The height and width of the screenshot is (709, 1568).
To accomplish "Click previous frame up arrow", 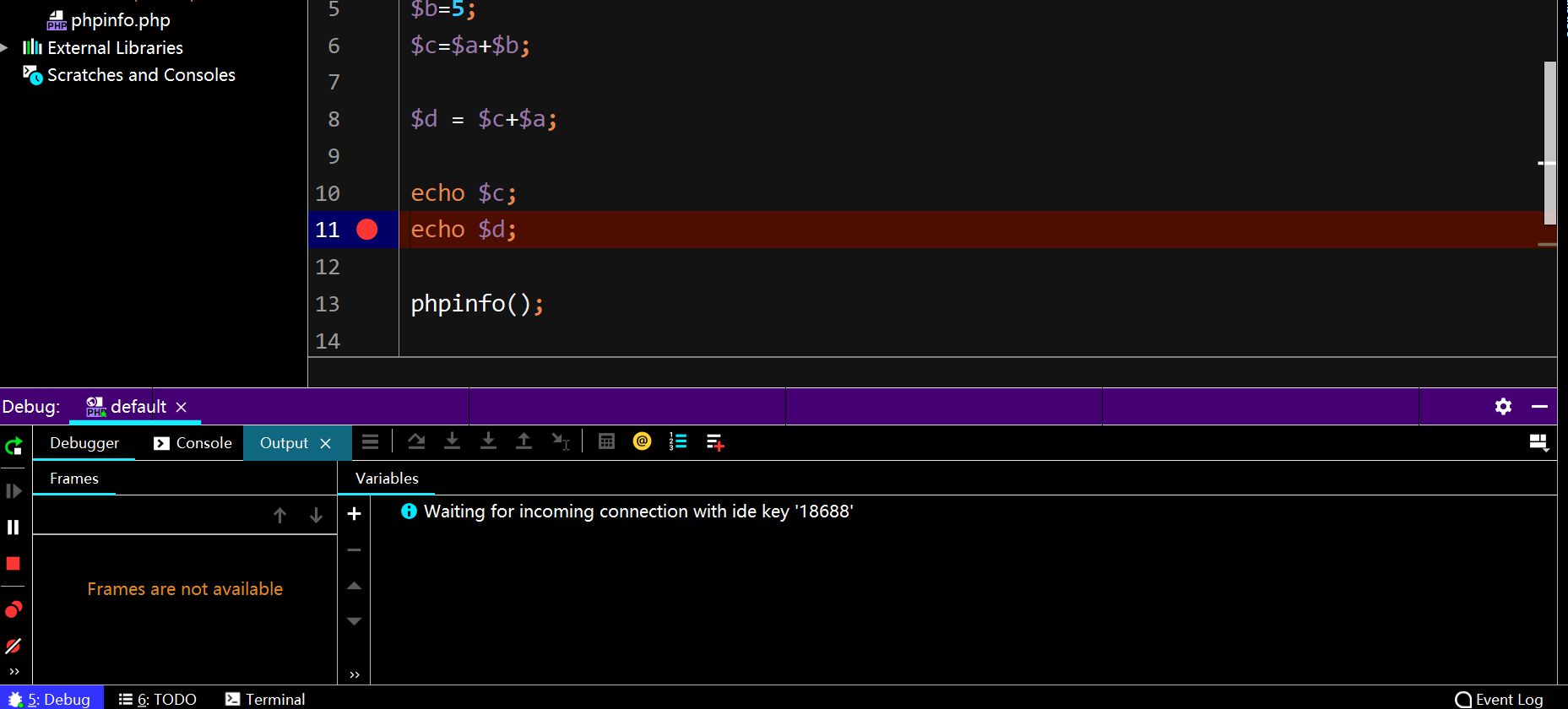I will [x=280, y=515].
